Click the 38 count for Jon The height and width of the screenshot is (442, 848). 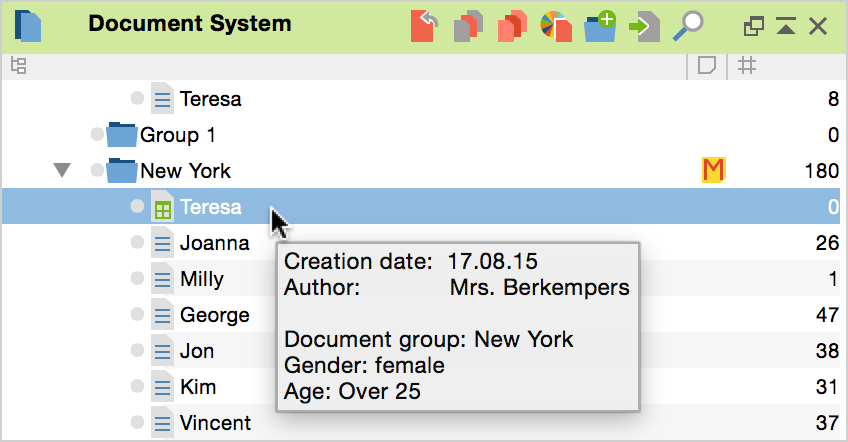[827, 351]
